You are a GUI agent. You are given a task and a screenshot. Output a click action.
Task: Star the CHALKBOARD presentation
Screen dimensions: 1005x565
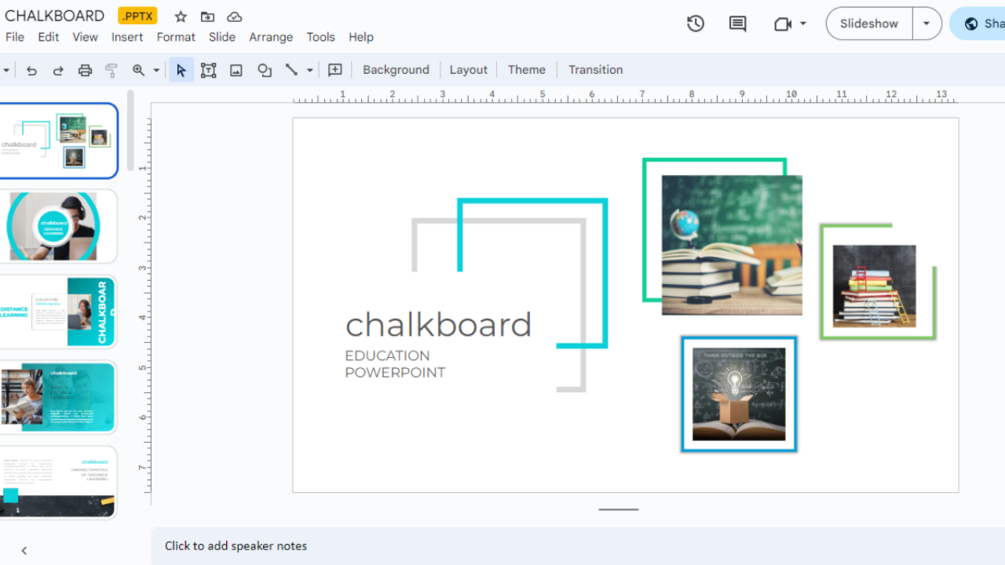[x=181, y=17]
